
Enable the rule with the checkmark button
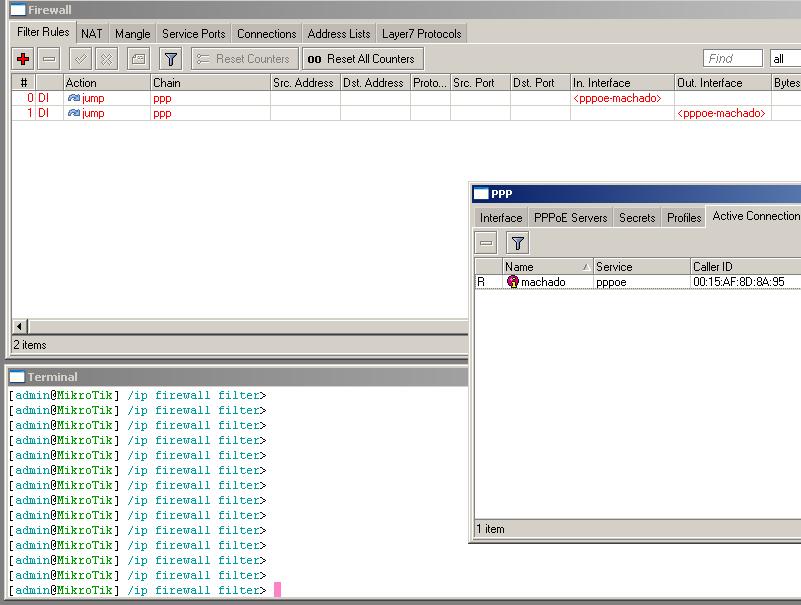81,59
